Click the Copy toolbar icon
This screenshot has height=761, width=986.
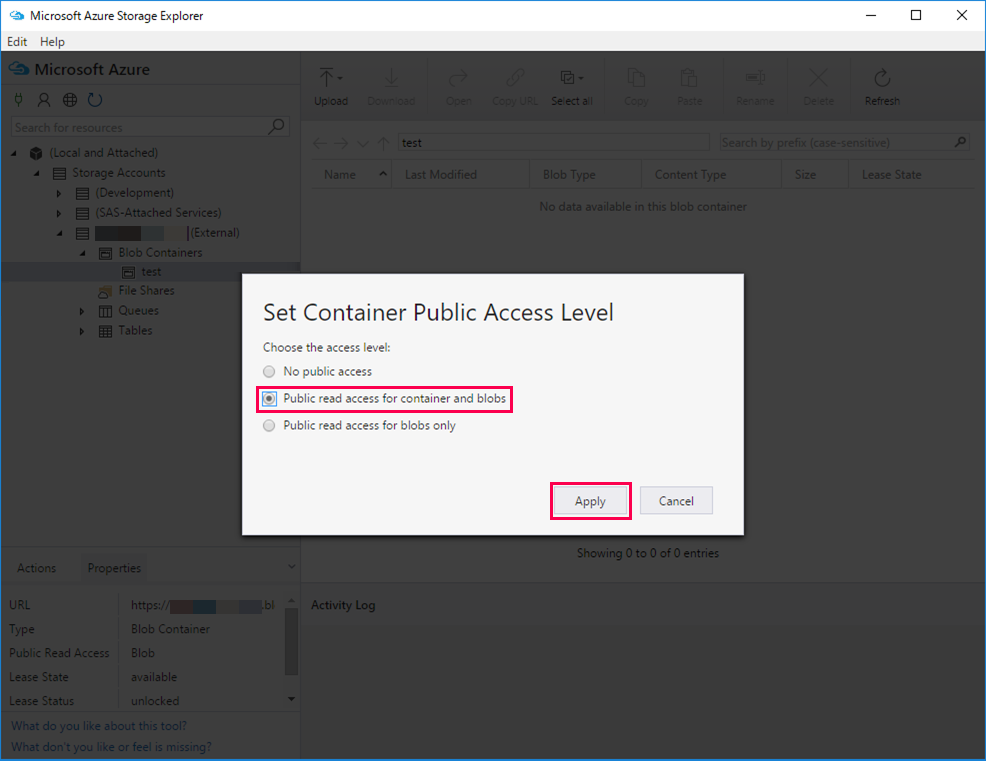pos(636,78)
